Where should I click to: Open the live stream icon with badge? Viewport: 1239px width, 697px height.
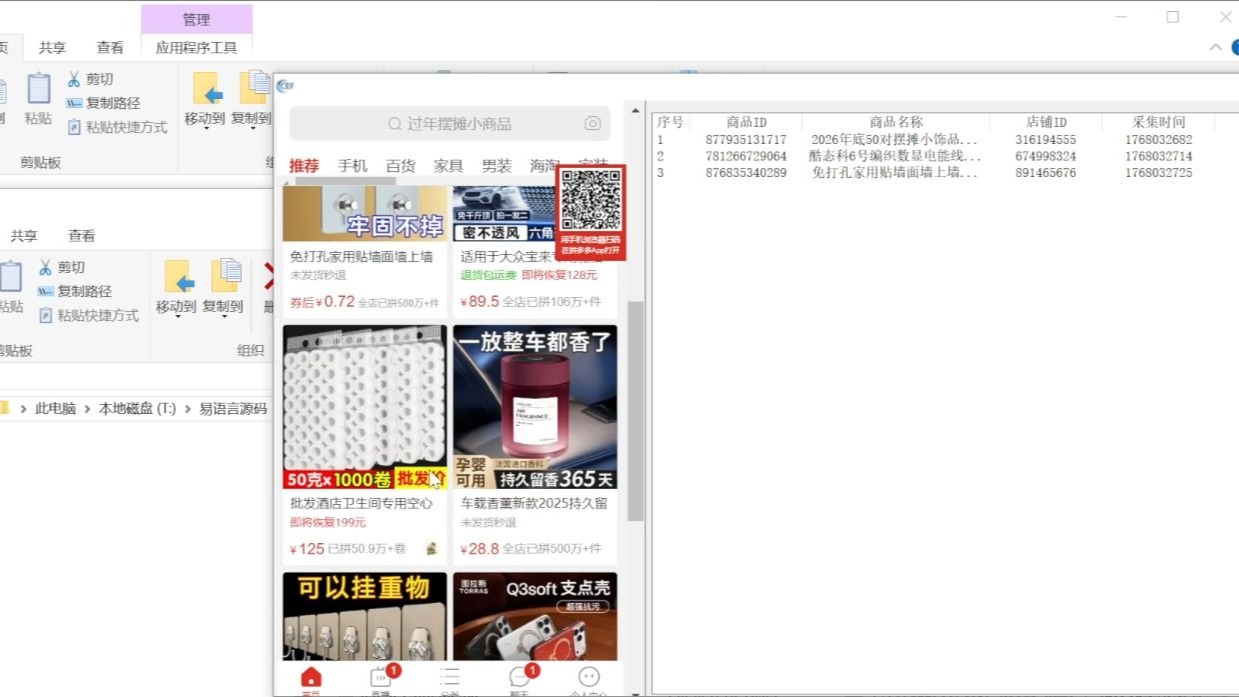pos(381,678)
